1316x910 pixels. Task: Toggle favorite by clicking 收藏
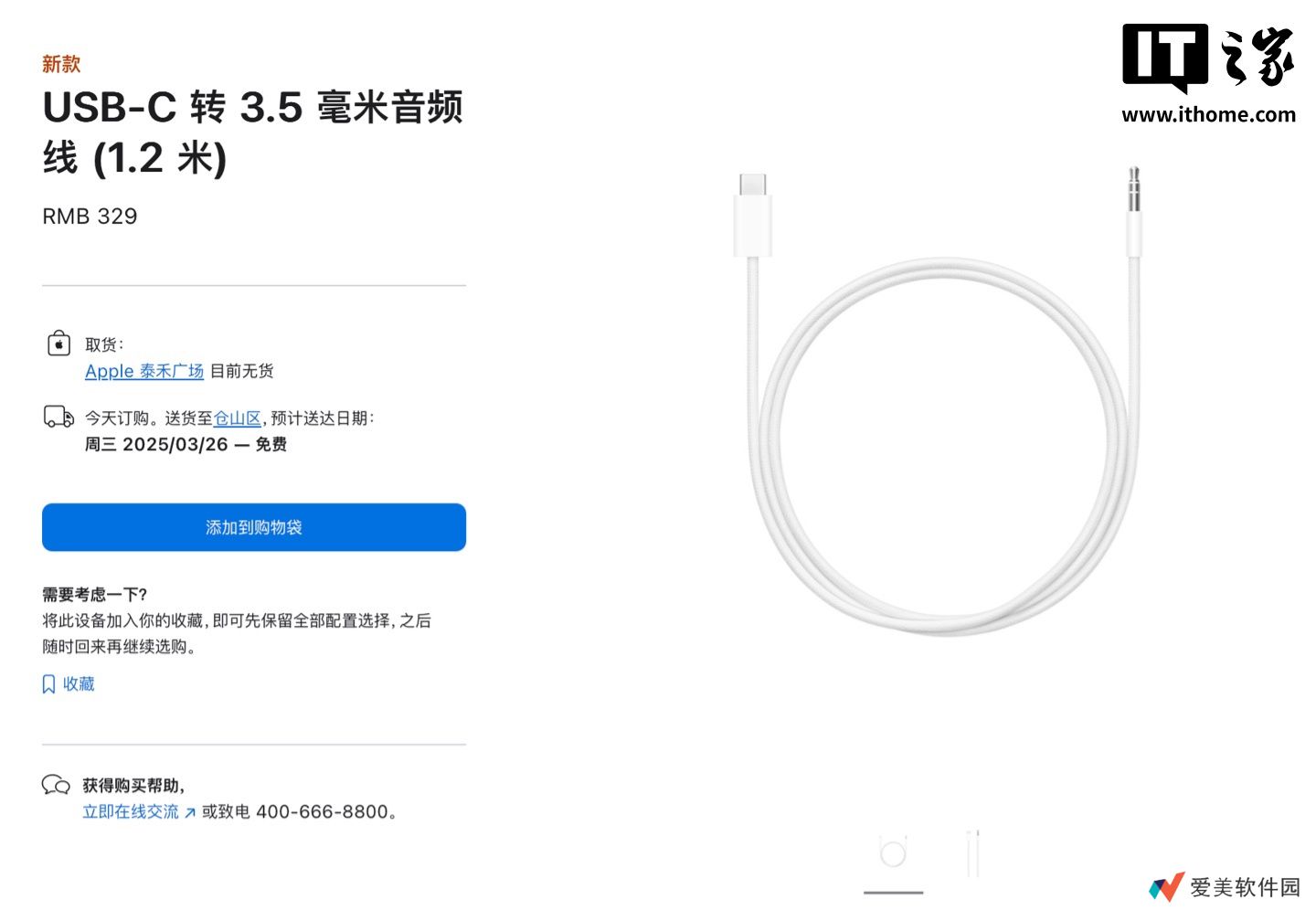tap(80, 683)
